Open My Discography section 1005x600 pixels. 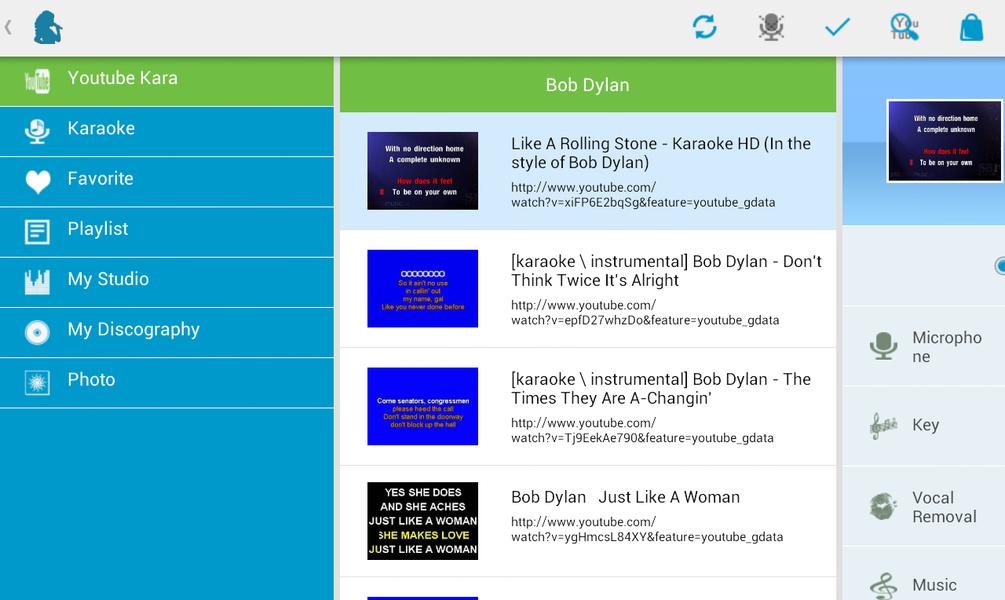(167, 333)
